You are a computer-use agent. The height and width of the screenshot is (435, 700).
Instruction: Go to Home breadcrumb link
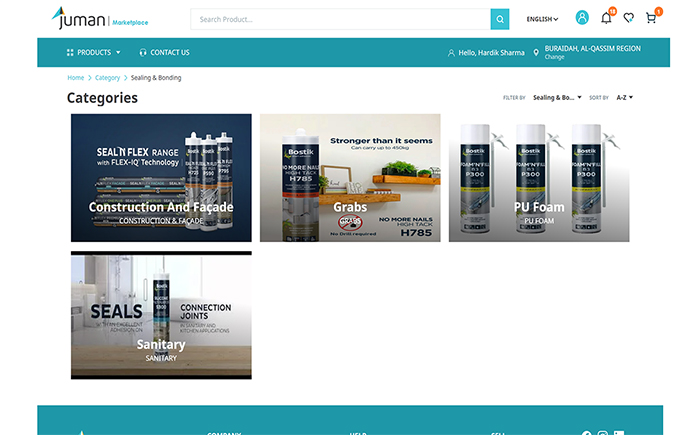(75, 78)
